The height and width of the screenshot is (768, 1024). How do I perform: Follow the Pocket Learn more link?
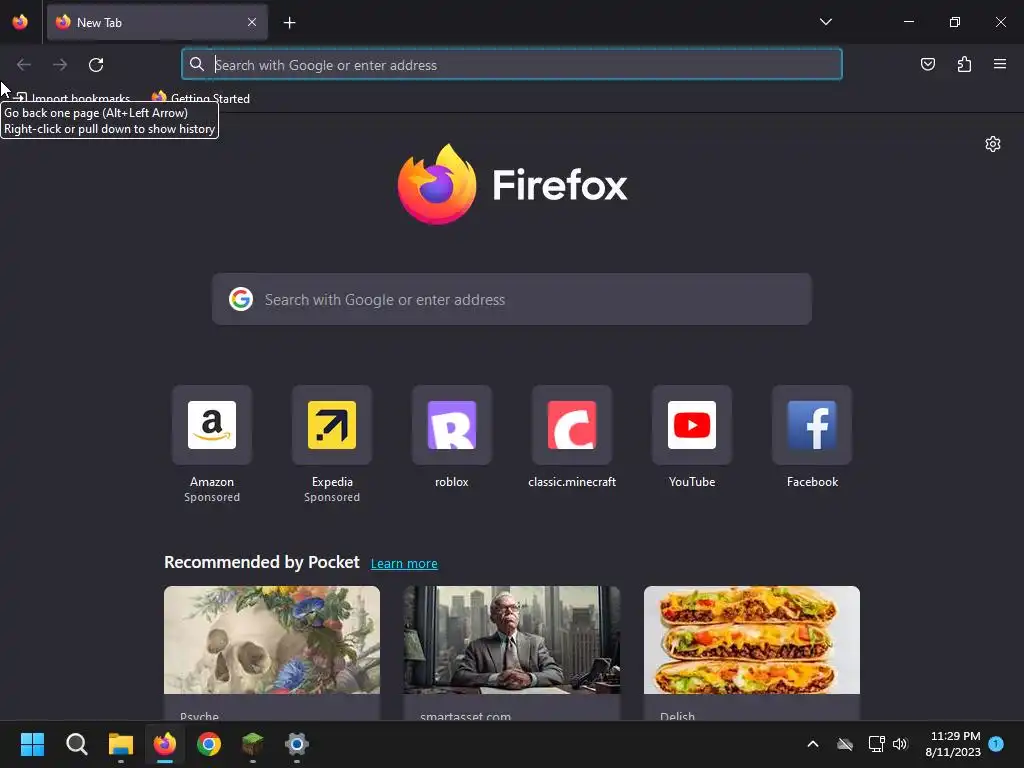tap(404, 564)
